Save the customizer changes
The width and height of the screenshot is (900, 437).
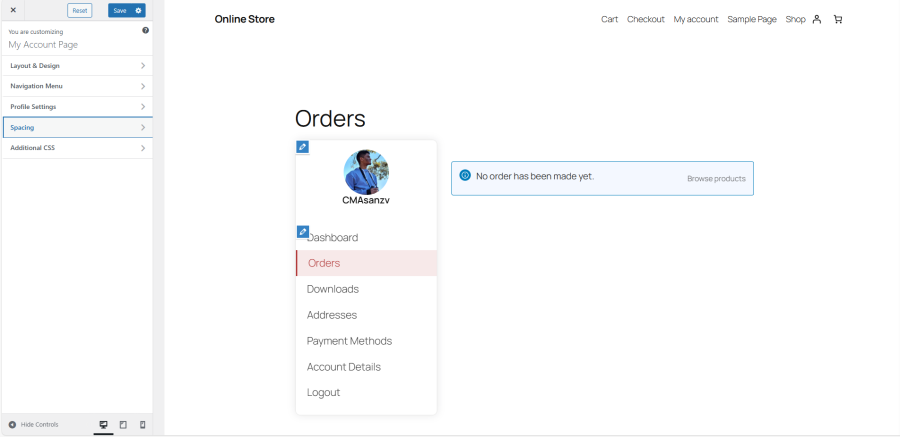pyautogui.click(x=120, y=10)
